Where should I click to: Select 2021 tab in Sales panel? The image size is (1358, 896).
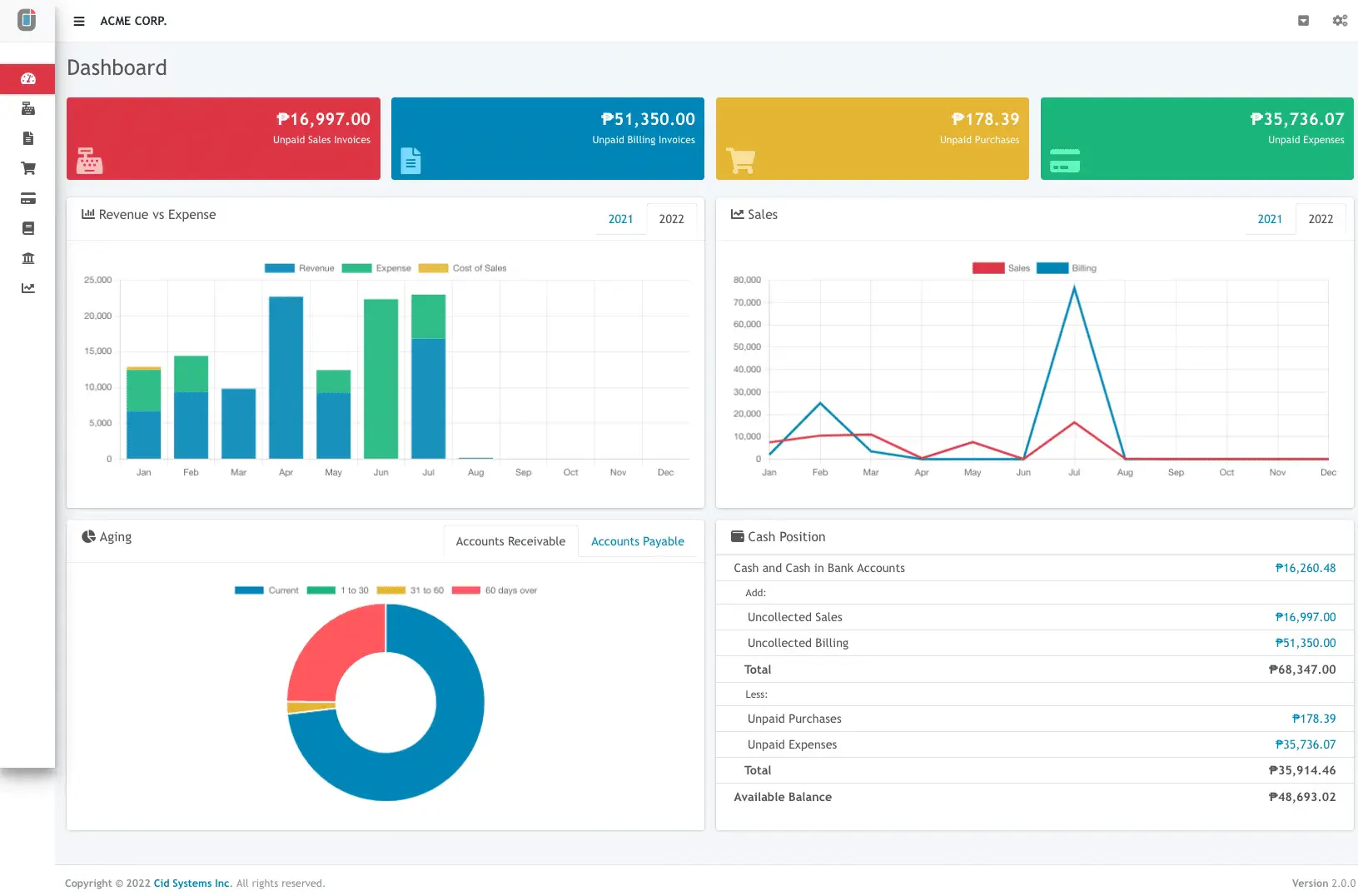coord(1270,219)
